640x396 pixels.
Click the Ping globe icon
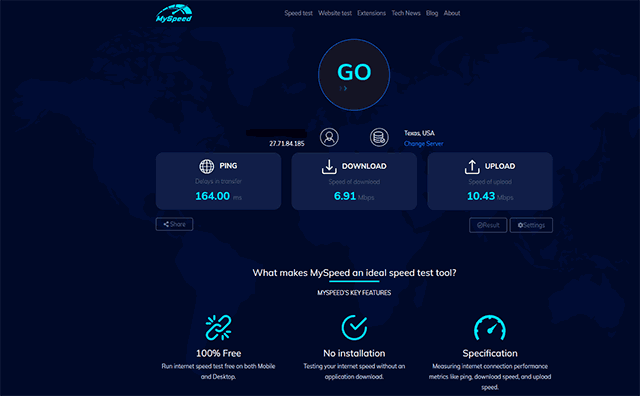pos(207,166)
